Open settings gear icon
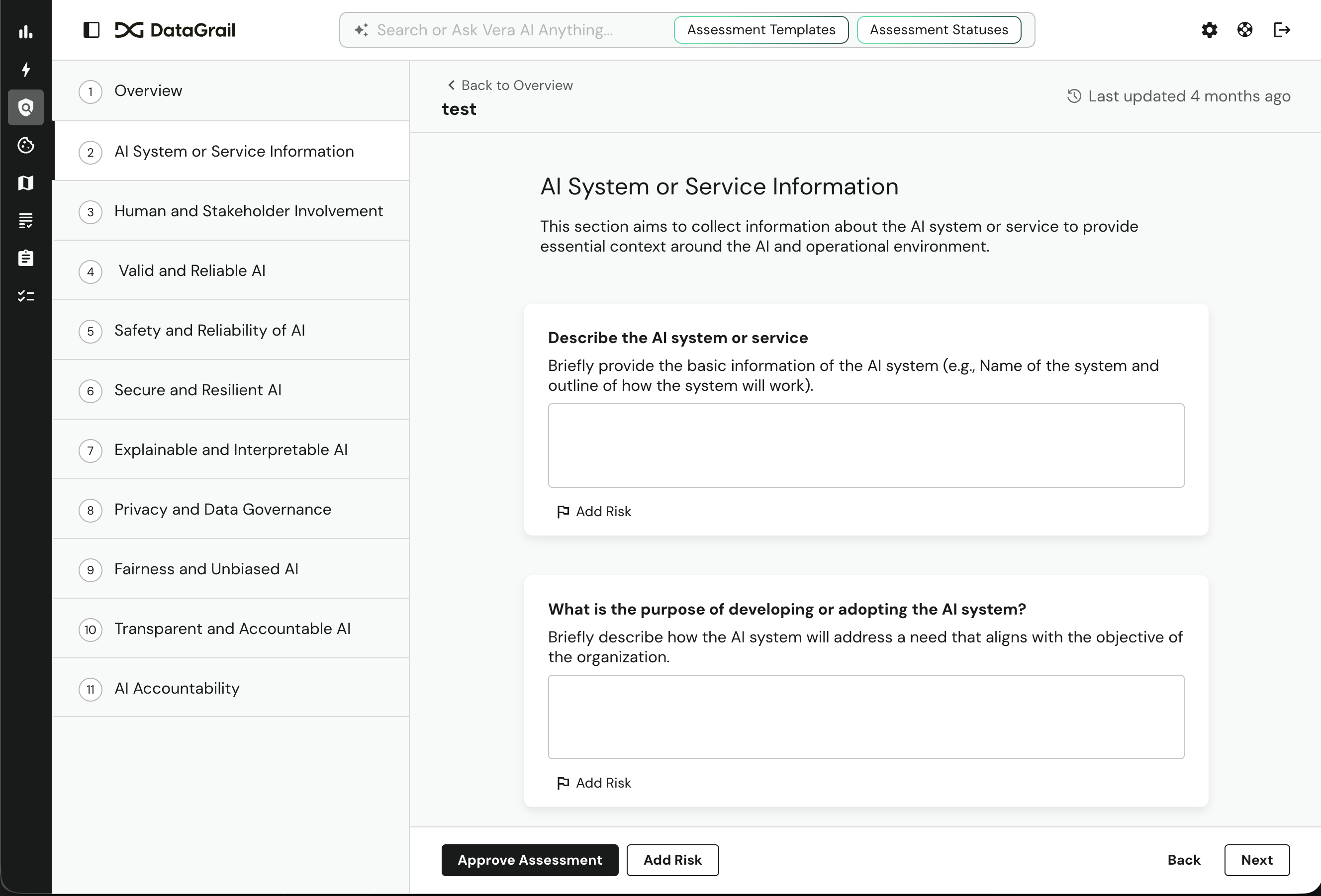1321x896 pixels. pyautogui.click(x=1209, y=30)
